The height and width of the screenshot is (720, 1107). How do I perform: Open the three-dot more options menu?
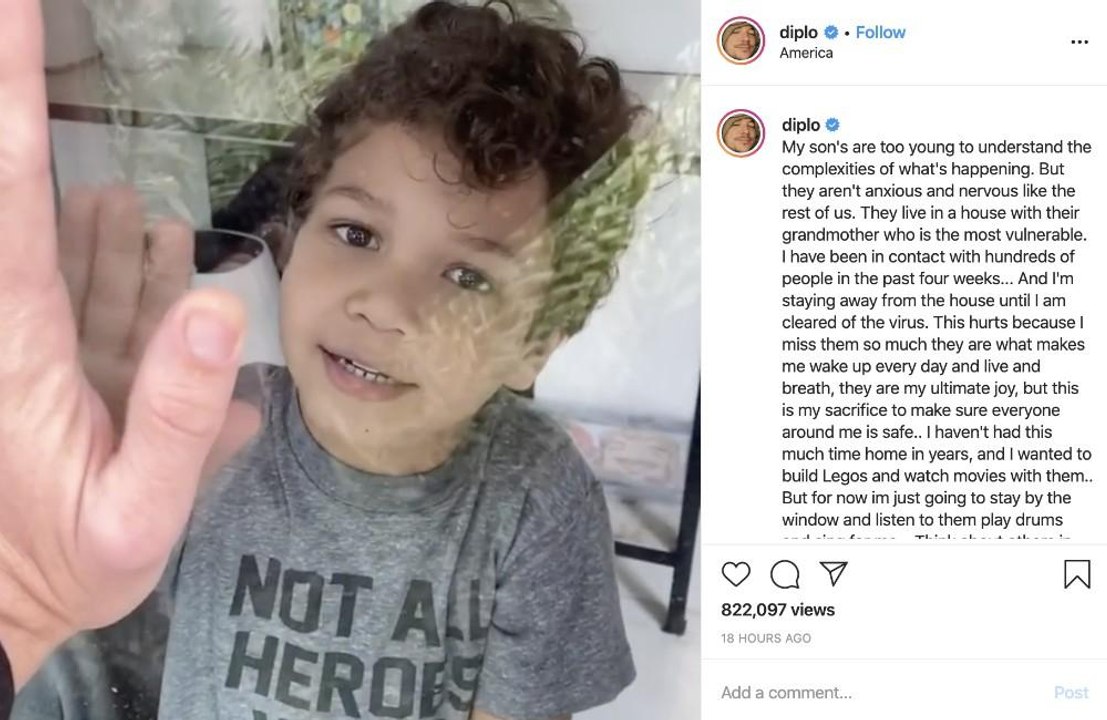(1079, 42)
